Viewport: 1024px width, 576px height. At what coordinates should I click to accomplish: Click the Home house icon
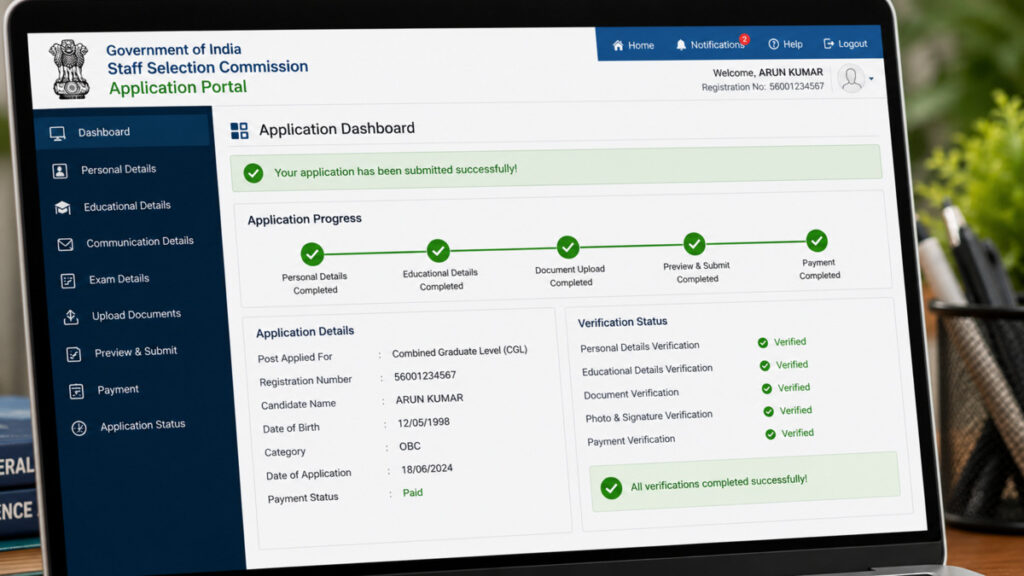[618, 45]
